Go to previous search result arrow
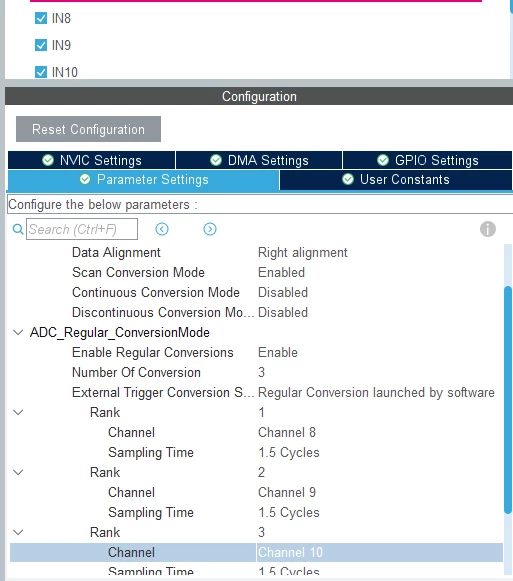513x581 pixels. [x=162, y=229]
